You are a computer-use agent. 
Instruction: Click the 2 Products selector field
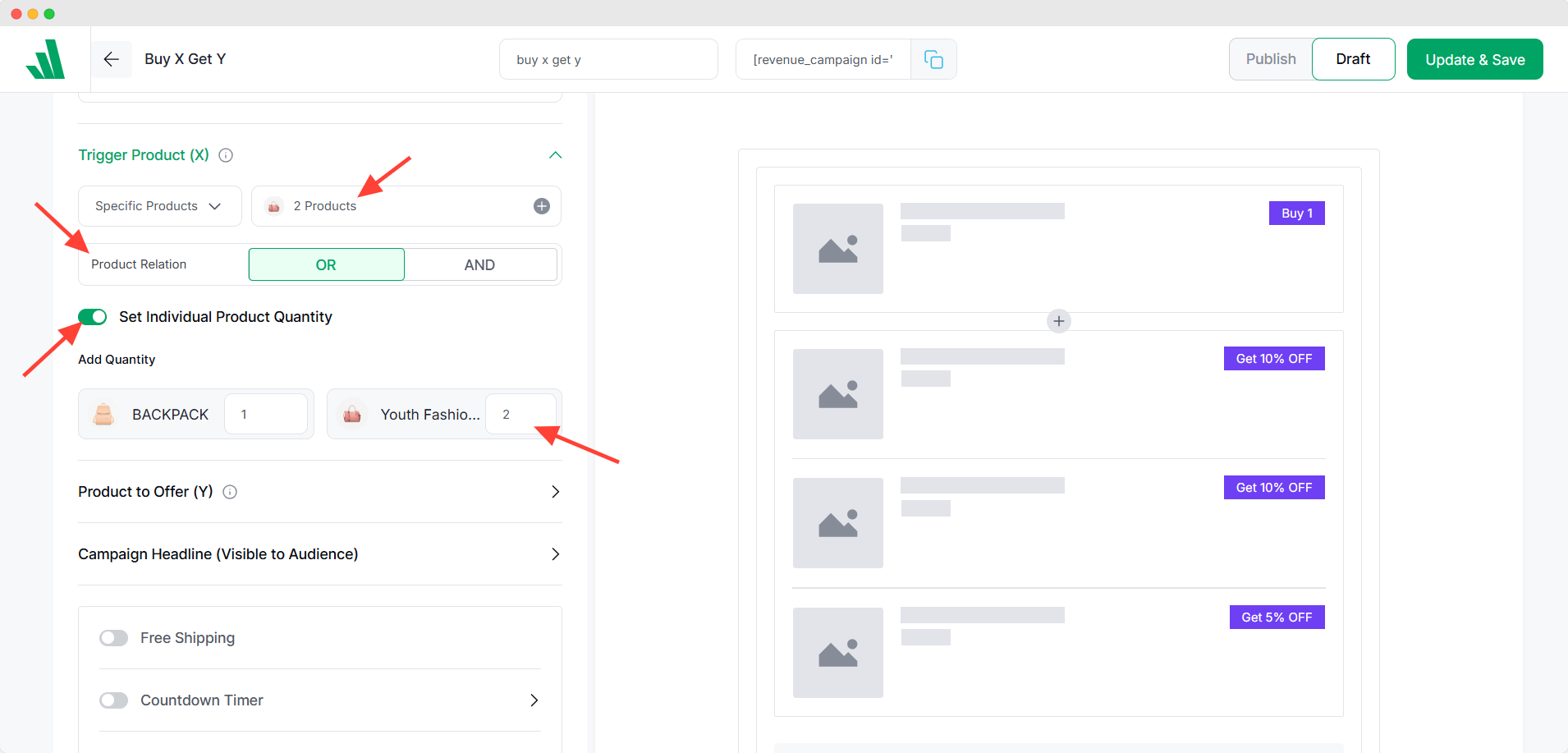(x=406, y=206)
